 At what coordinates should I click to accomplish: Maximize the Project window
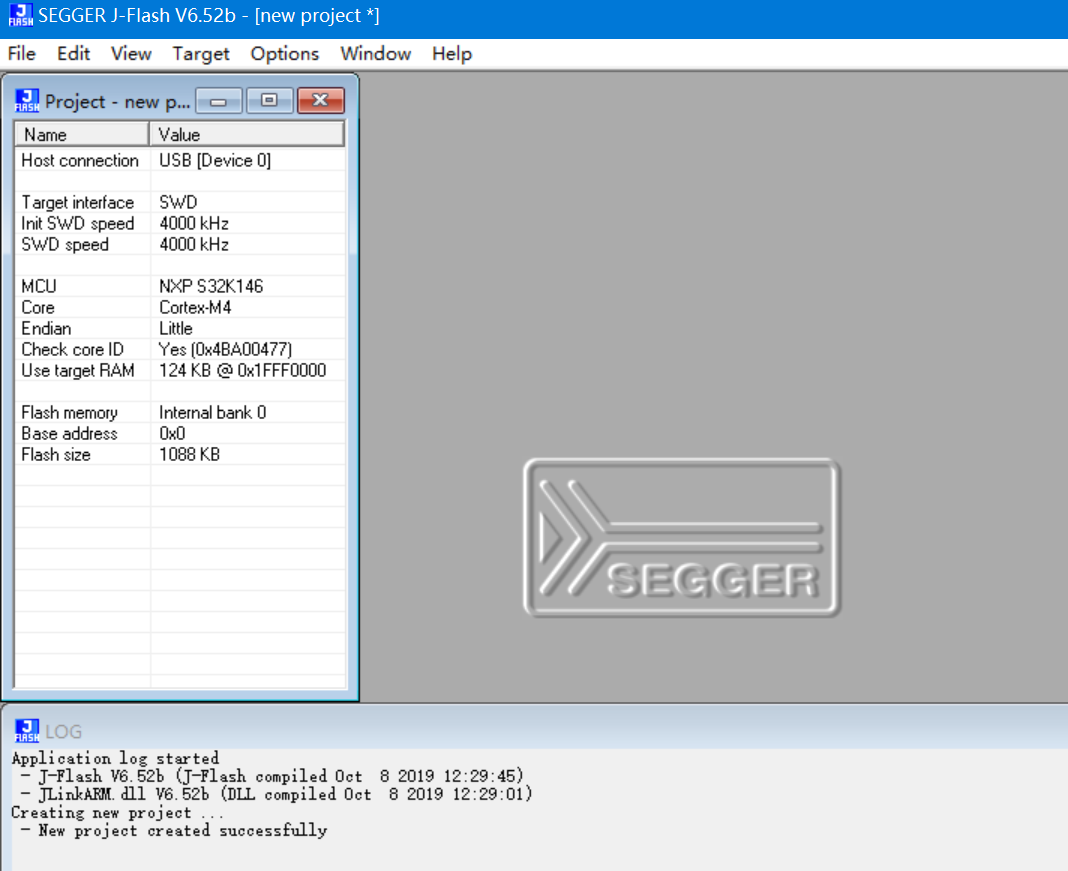(269, 100)
